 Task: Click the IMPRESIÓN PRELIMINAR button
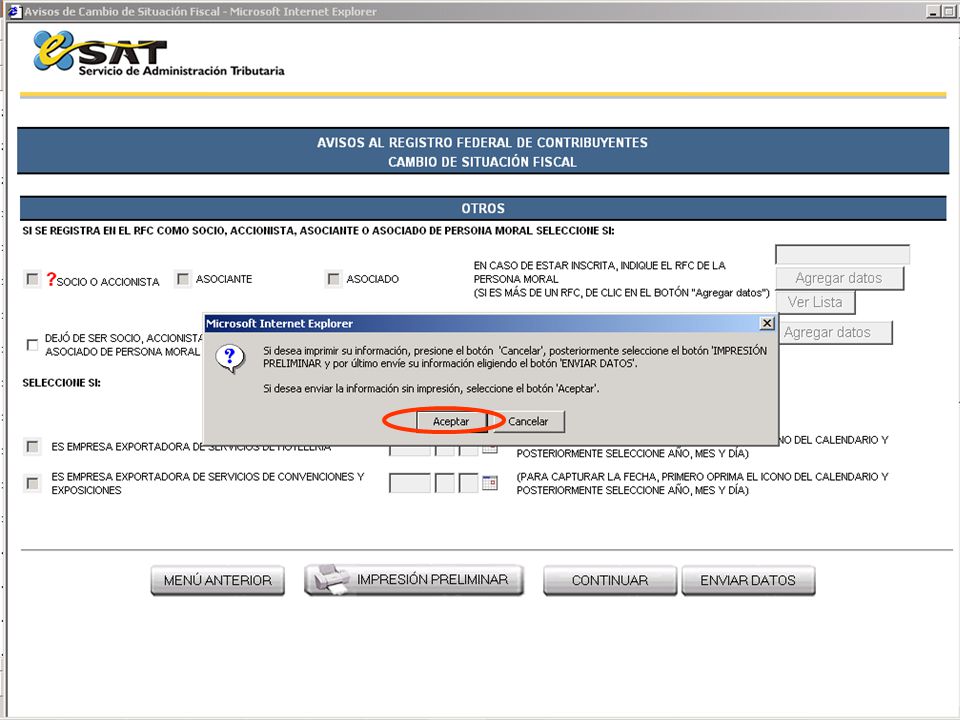click(x=414, y=579)
